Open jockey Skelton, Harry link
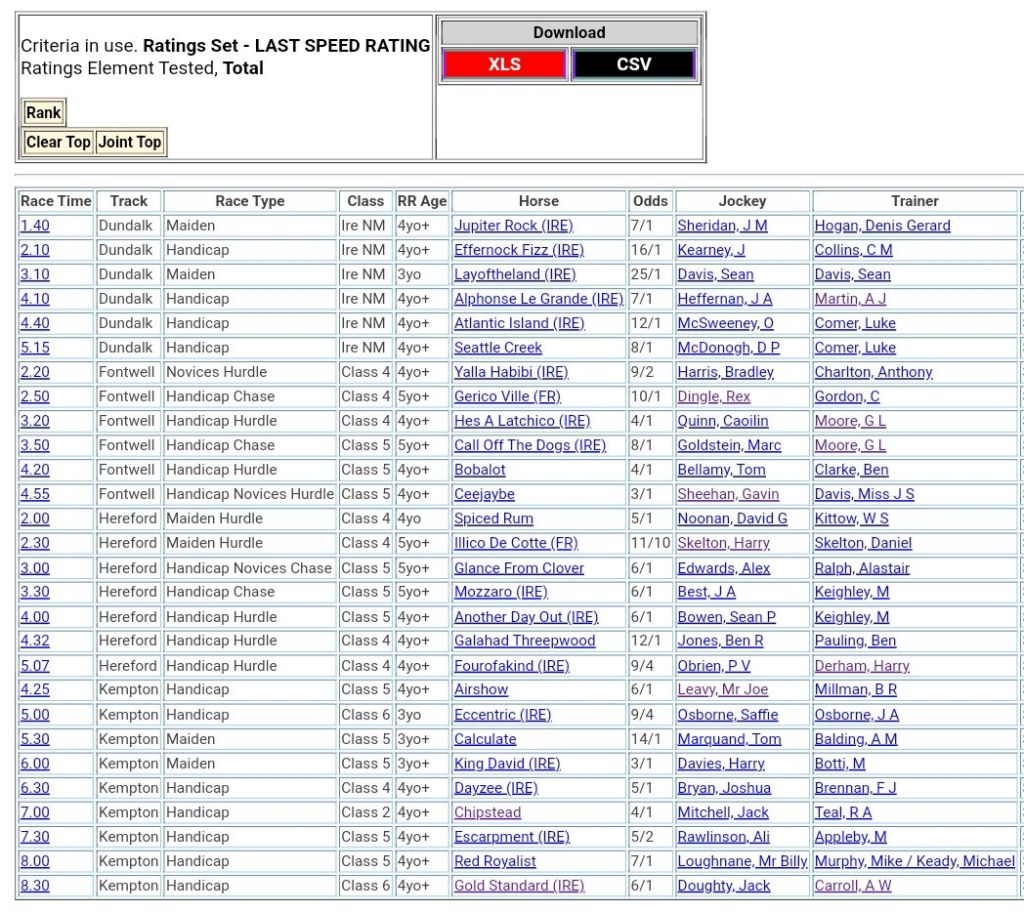 (724, 543)
